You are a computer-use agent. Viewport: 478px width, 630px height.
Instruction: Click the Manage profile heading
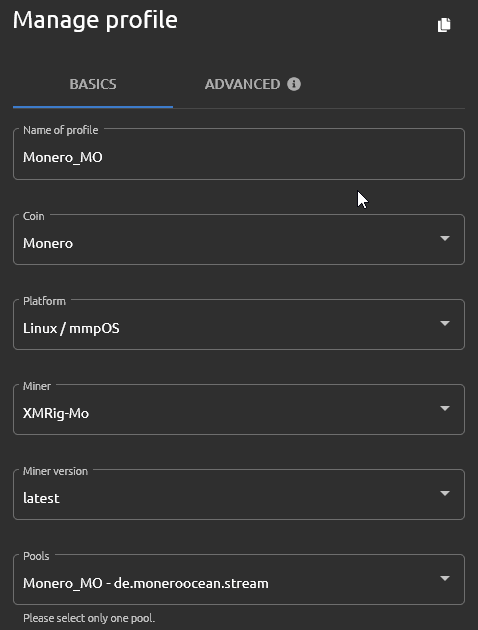tap(95, 20)
